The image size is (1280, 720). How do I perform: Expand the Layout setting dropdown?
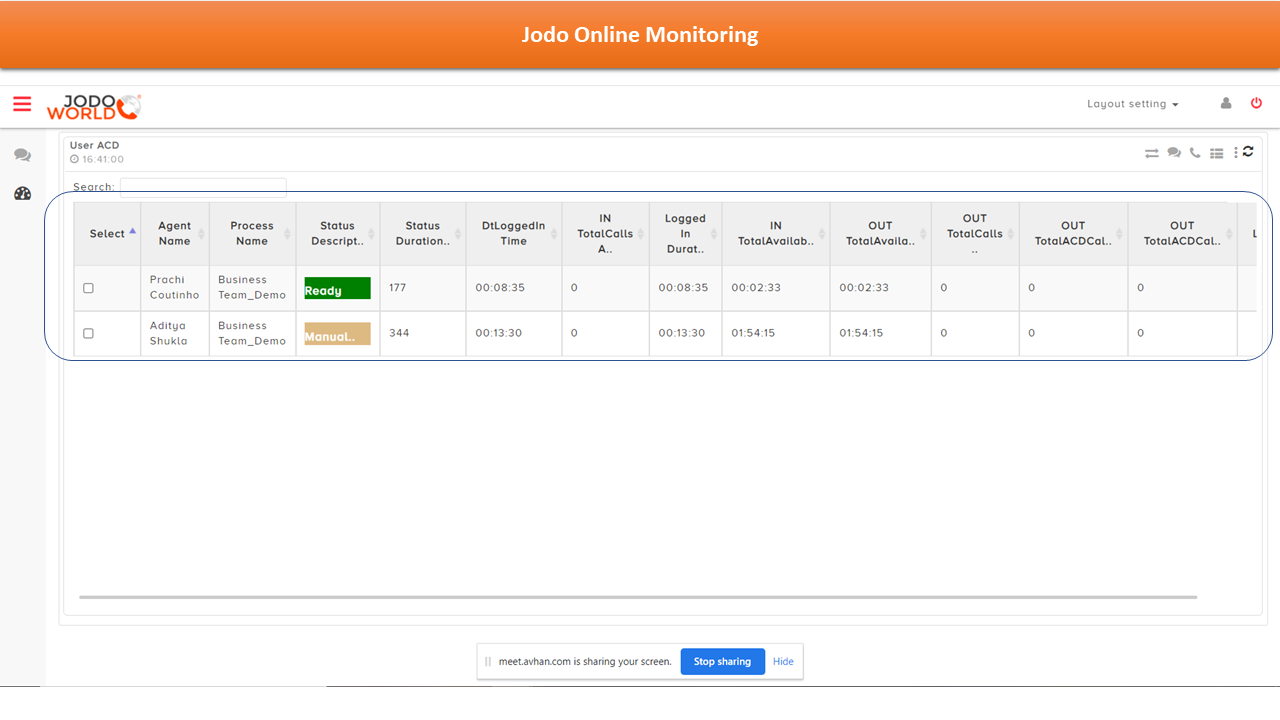[x=1132, y=104]
